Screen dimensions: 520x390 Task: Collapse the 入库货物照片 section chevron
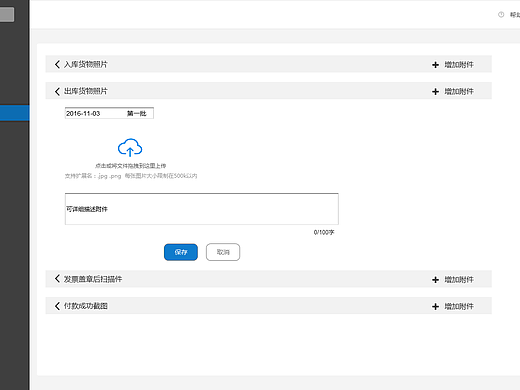coord(57,64)
